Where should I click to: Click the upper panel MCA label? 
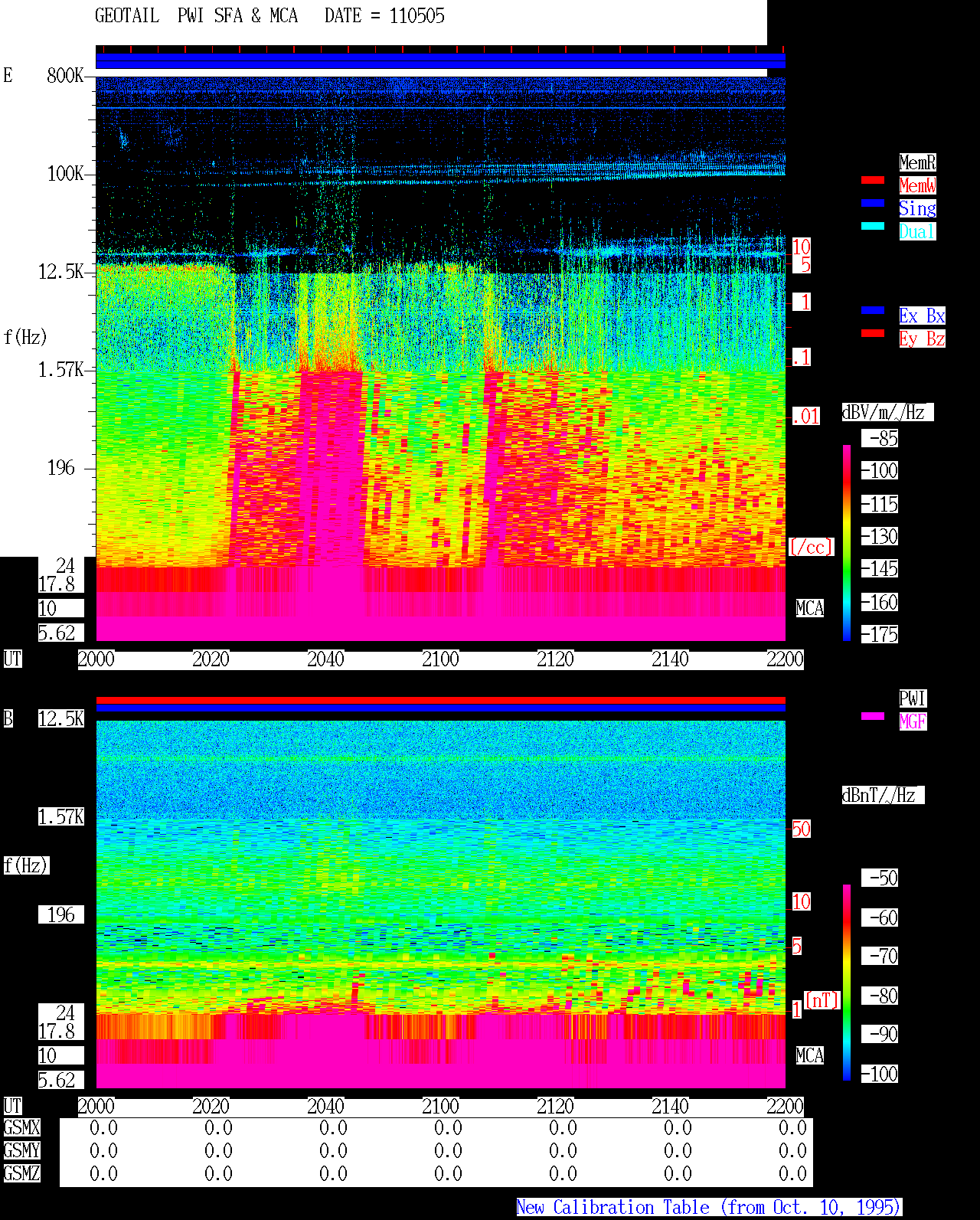(x=810, y=609)
